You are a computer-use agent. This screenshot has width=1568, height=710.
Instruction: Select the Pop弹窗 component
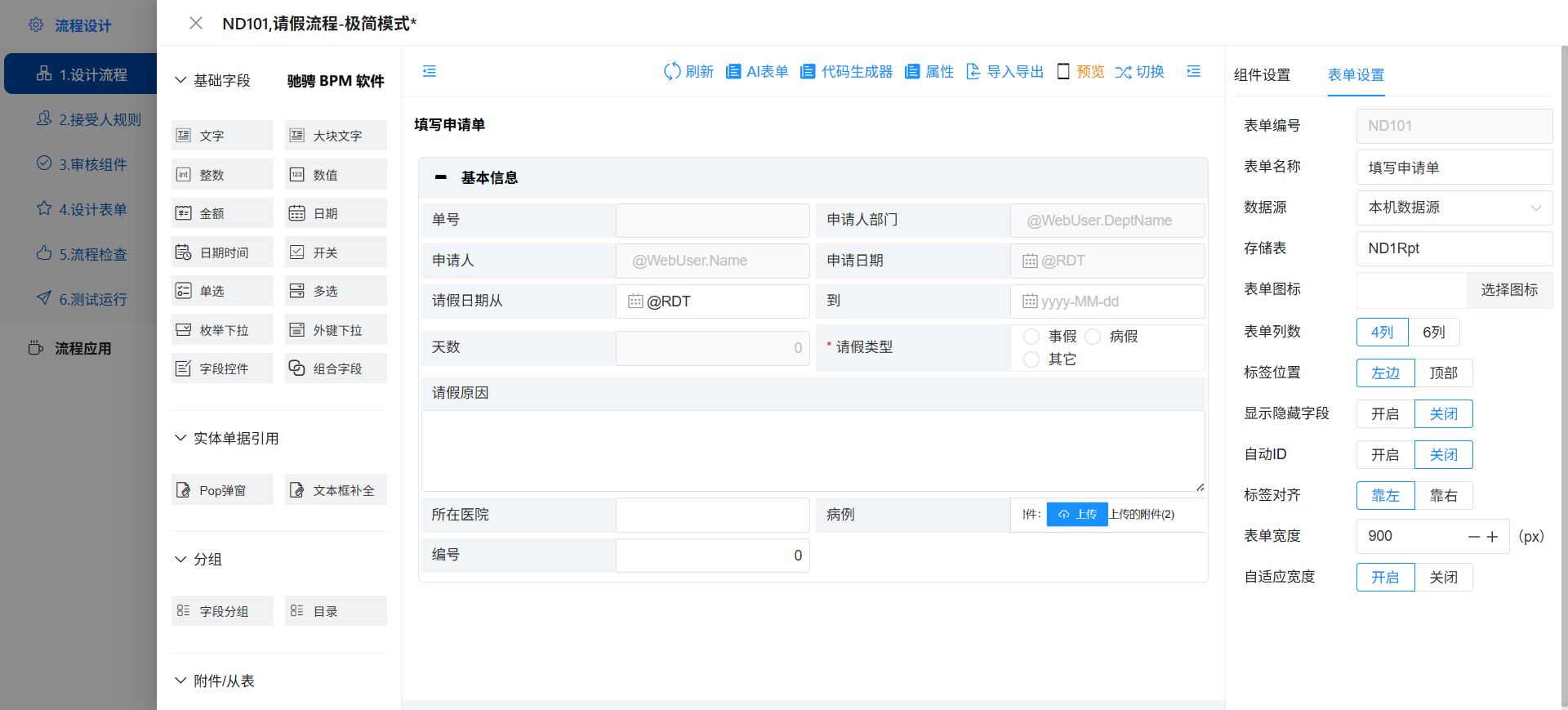click(x=222, y=490)
